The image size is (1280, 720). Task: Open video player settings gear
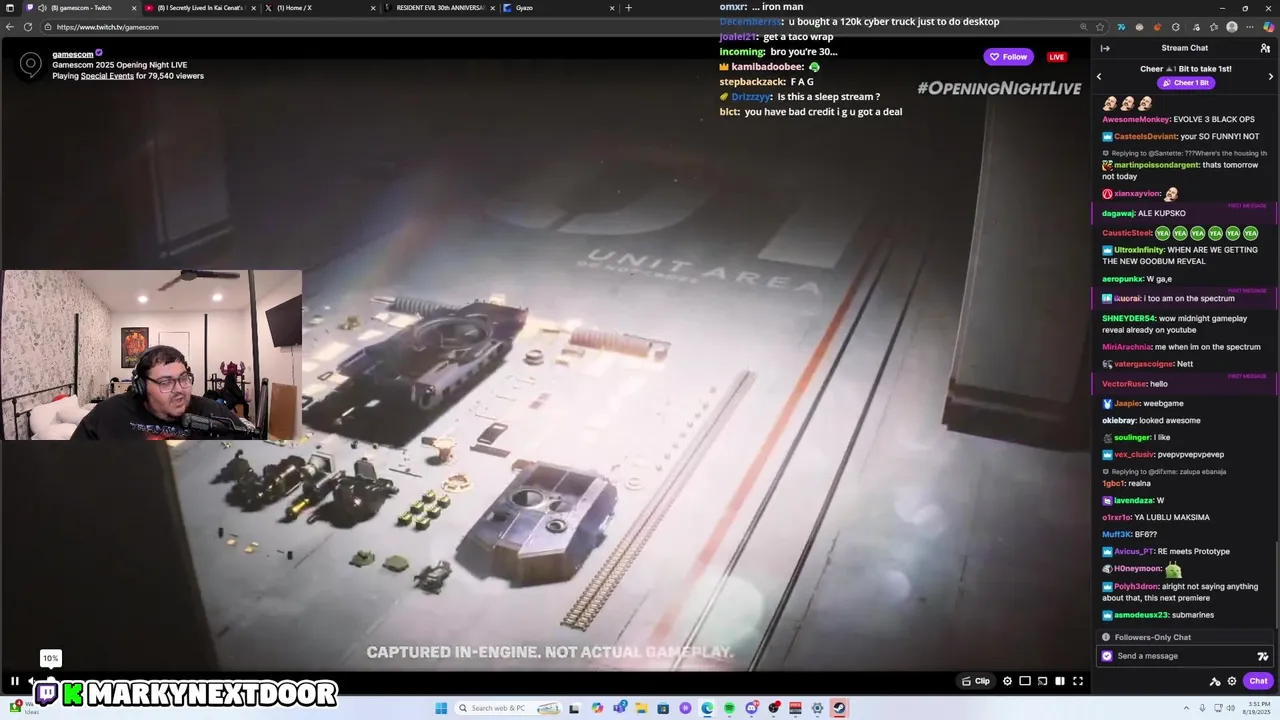click(1007, 681)
